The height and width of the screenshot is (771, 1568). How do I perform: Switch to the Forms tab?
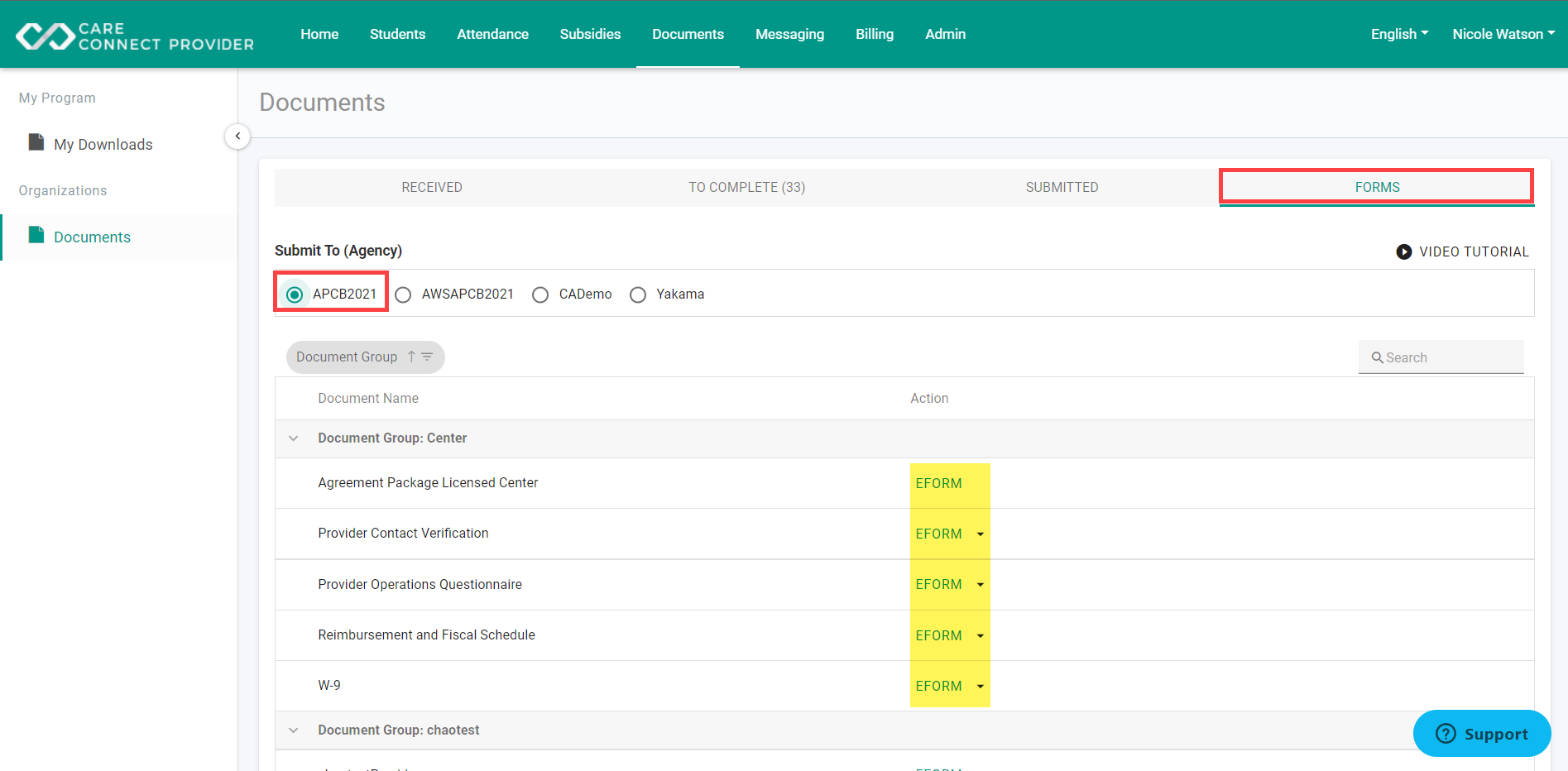1377,187
